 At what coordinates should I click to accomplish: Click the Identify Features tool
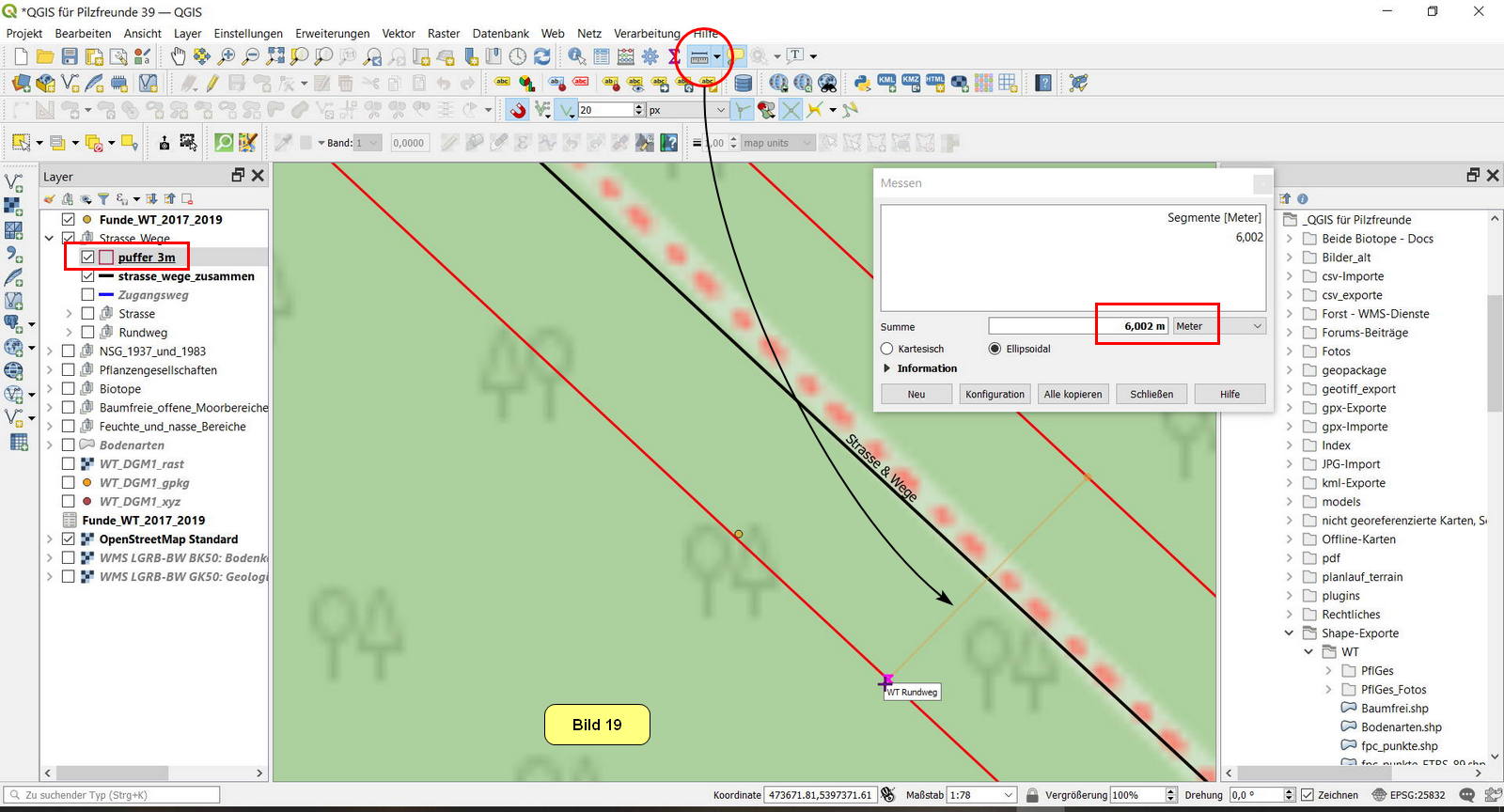576,57
